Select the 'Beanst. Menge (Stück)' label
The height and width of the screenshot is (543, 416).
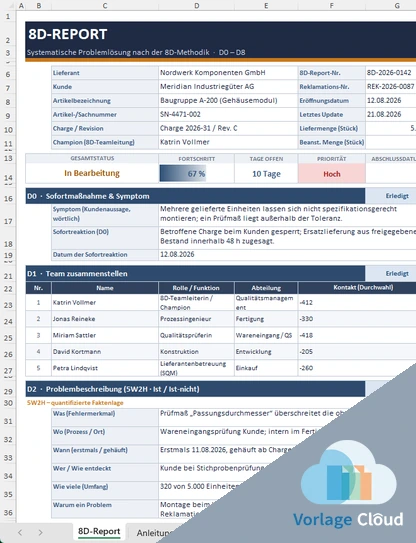(x=331, y=142)
